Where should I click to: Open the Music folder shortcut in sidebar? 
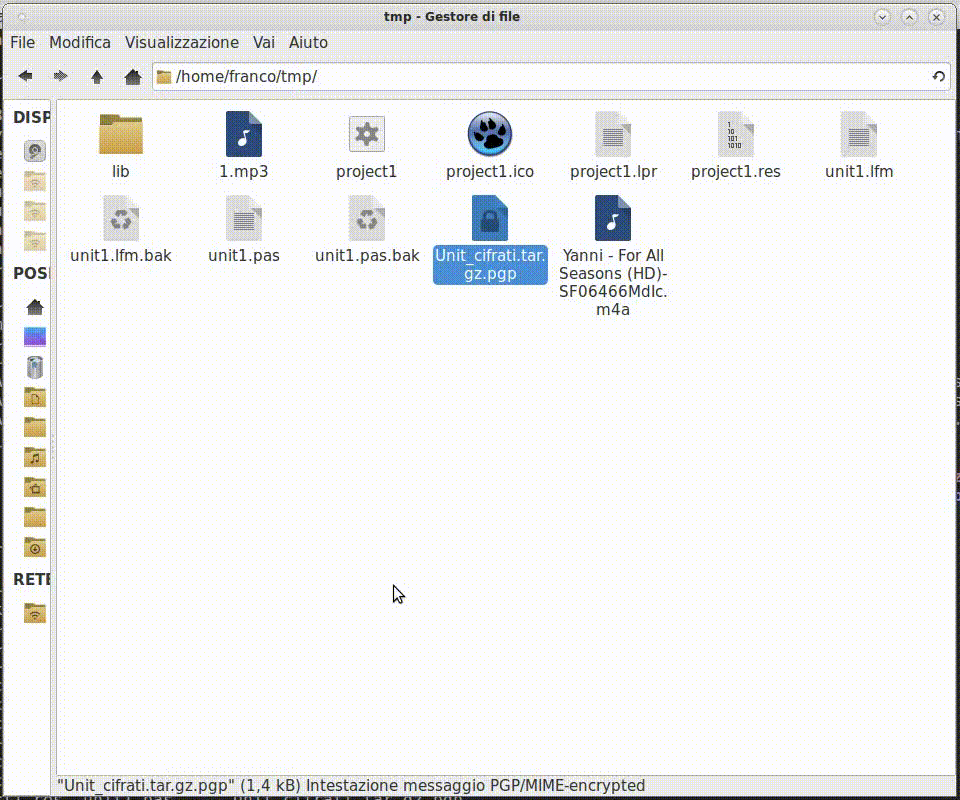point(35,457)
